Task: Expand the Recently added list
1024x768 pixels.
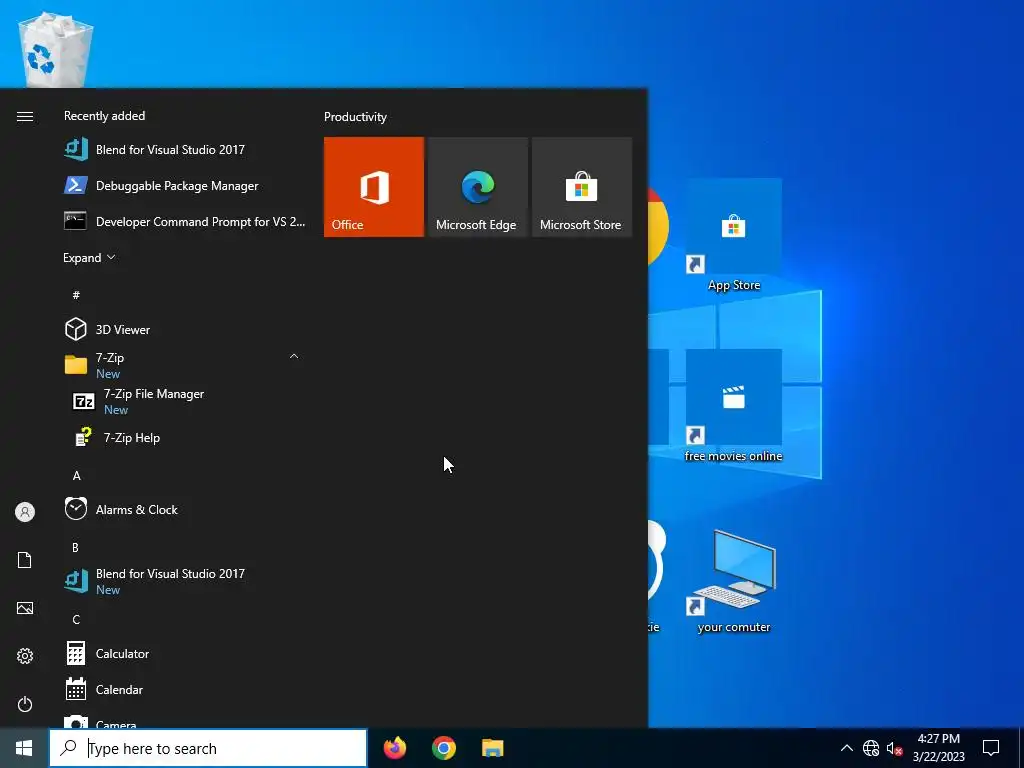Action: tap(89, 257)
